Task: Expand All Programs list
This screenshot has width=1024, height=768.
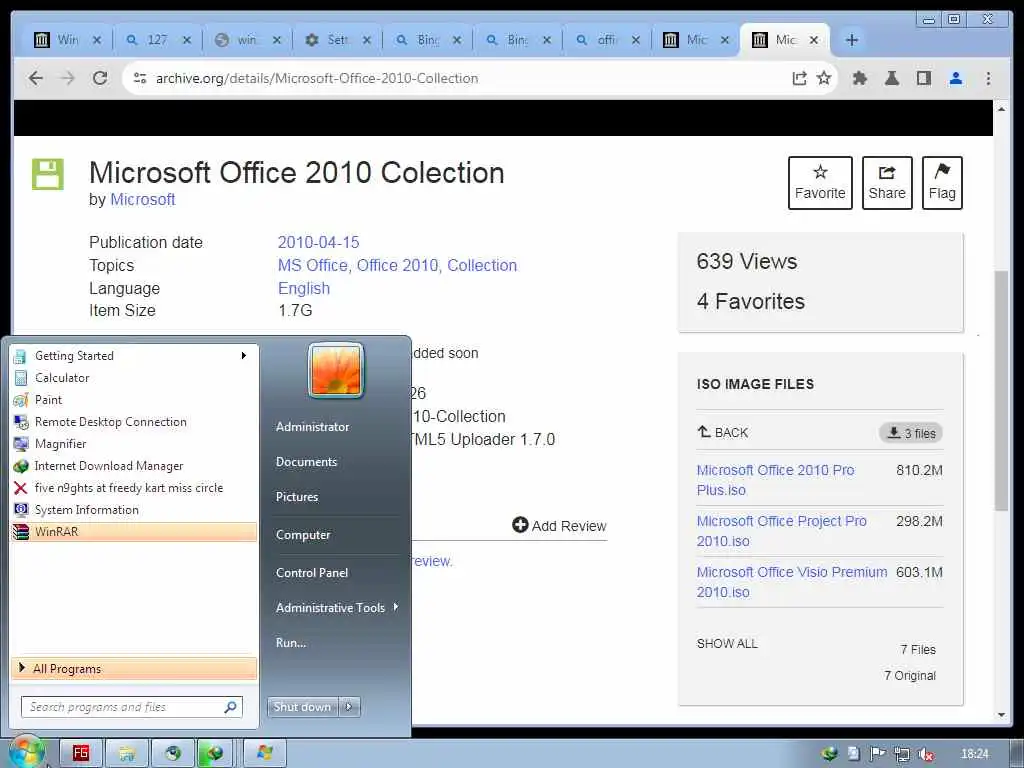Action: coord(134,669)
